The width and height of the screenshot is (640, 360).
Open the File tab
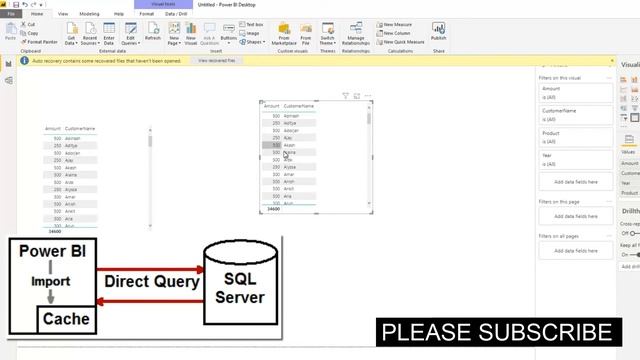click(x=11, y=14)
